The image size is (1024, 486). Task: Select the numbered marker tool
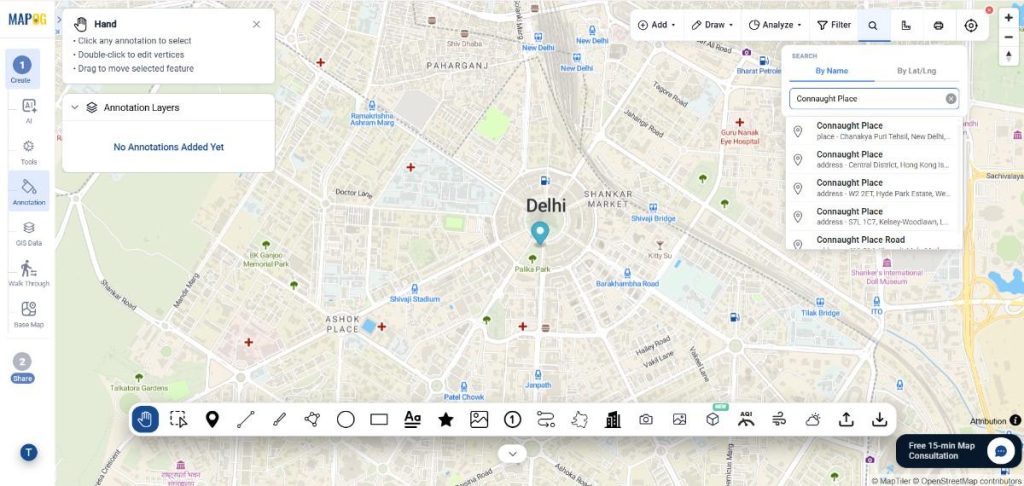(x=512, y=419)
